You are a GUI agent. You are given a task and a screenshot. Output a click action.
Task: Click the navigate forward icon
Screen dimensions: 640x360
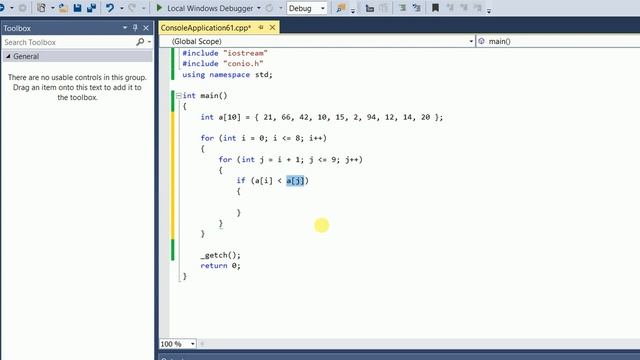[x=23, y=8]
